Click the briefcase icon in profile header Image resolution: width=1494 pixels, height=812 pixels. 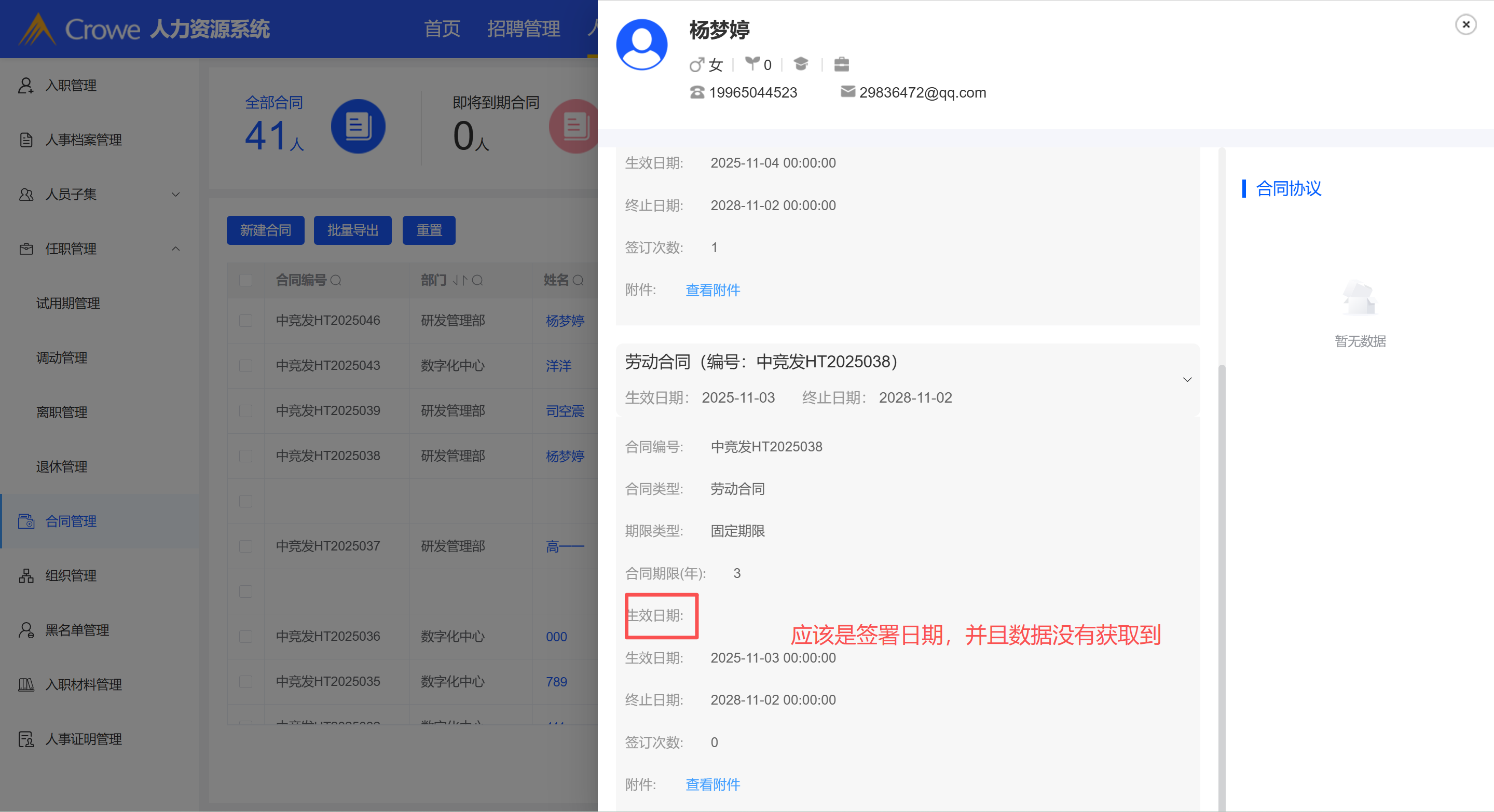click(841, 64)
